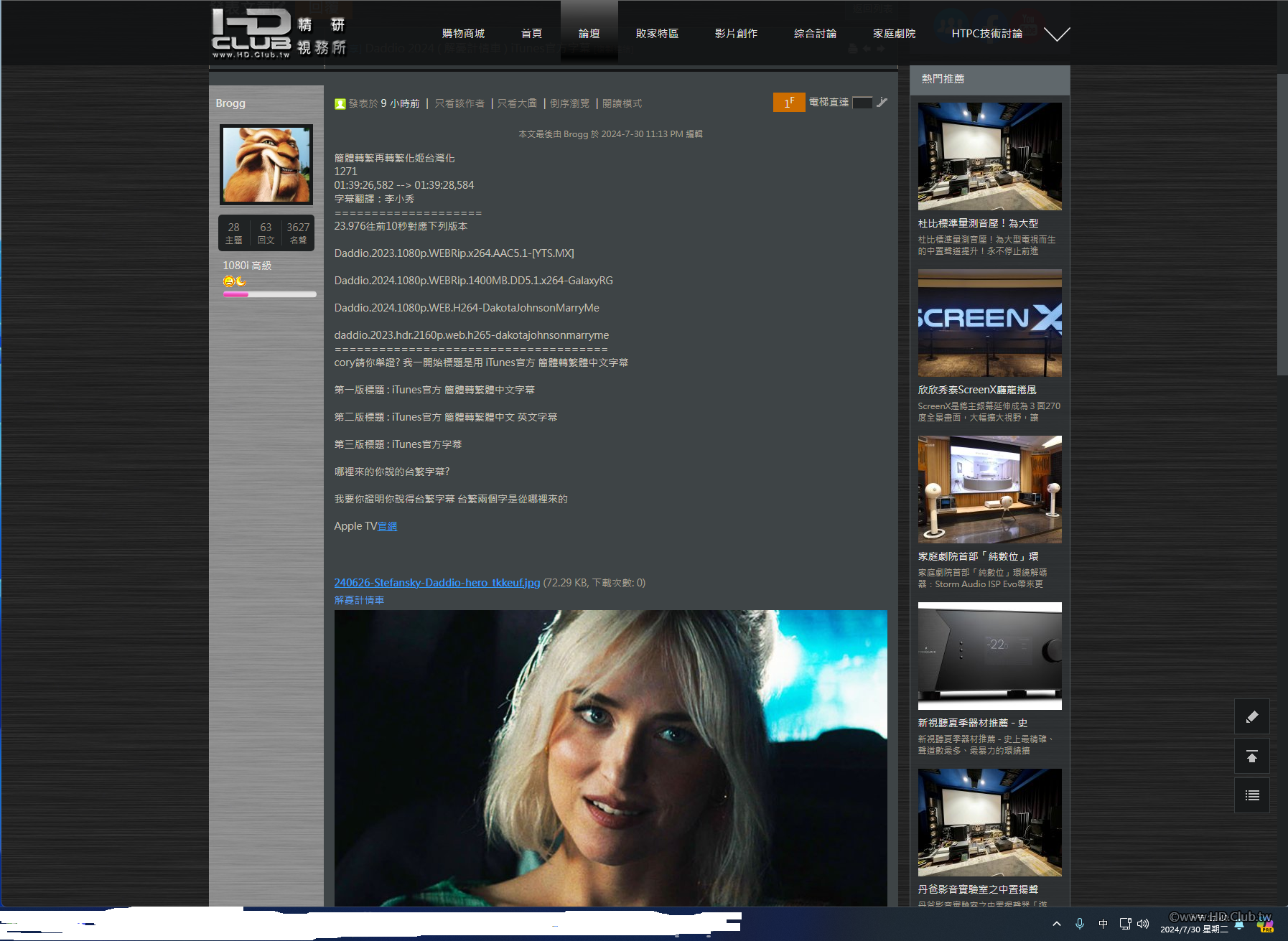Click the speaker volume tray icon
This screenshot has width=1288, height=941.
pyautogui.click(x=1143, y=924)
